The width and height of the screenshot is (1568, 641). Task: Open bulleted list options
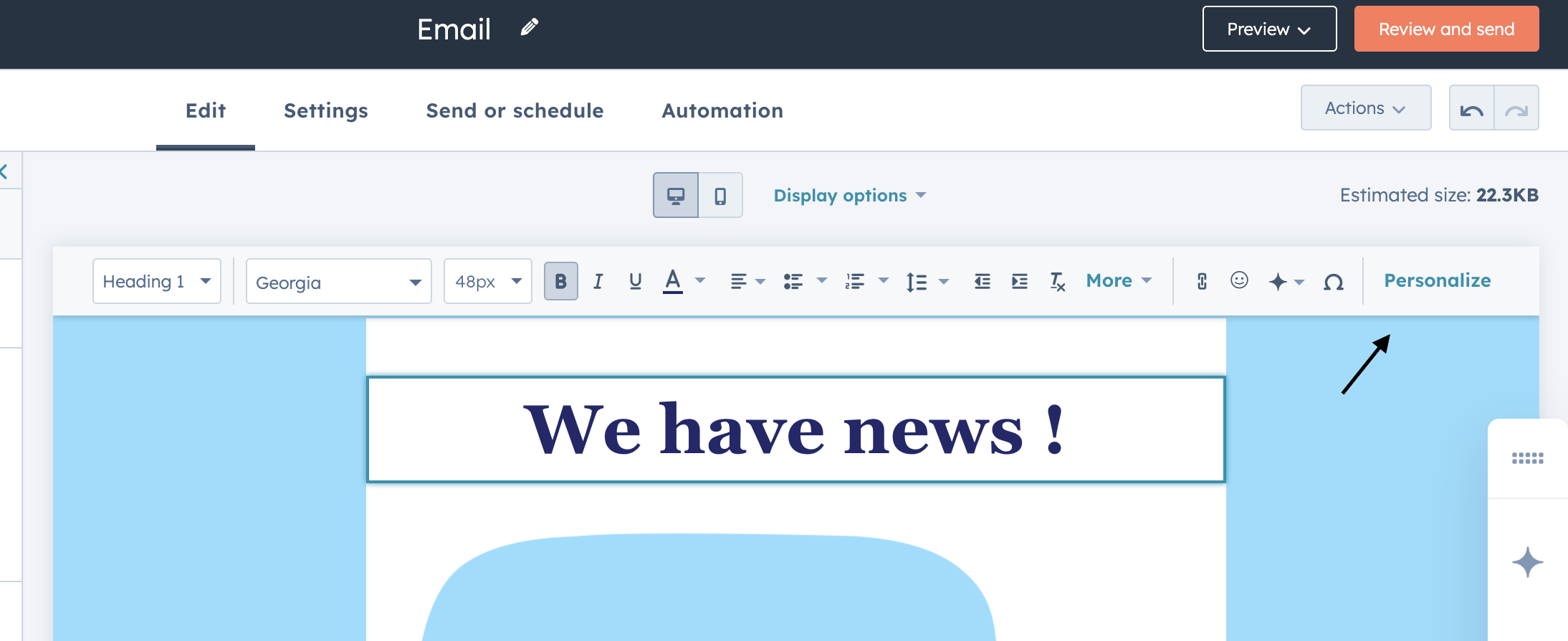[x=805, y=281]
